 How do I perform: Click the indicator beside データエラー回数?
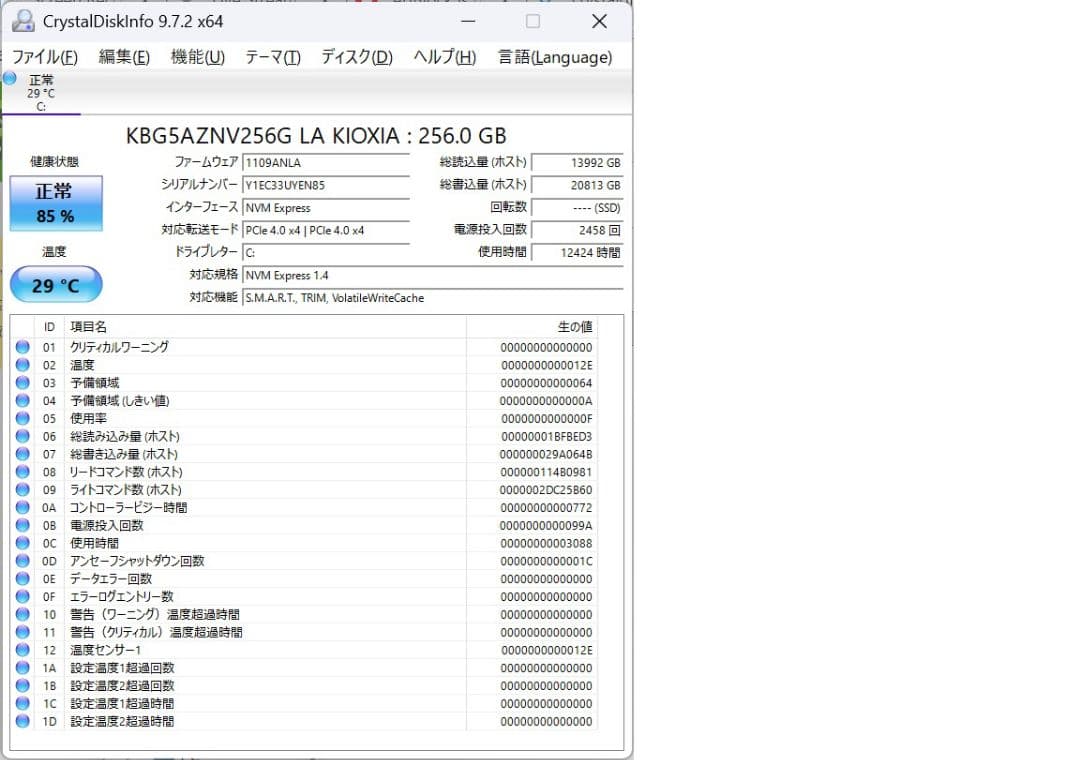pyautogui.click(x=22, y=579)
